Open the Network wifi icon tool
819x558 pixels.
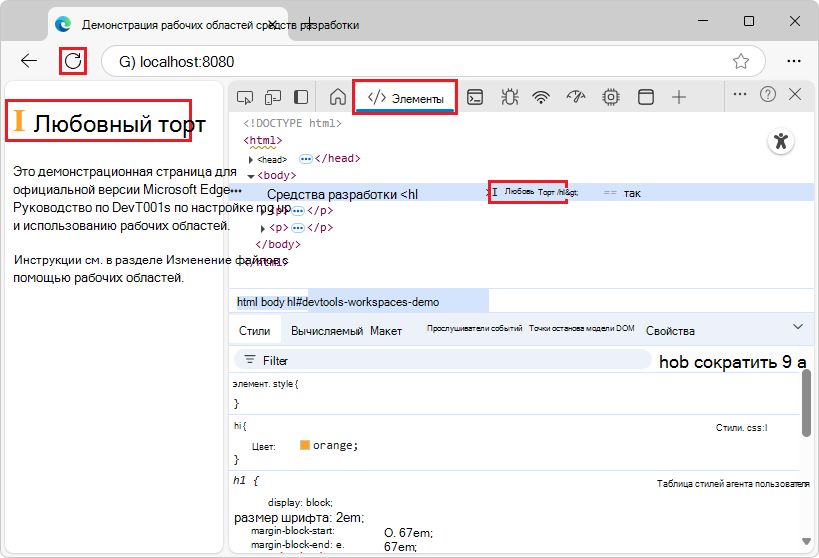541,97
